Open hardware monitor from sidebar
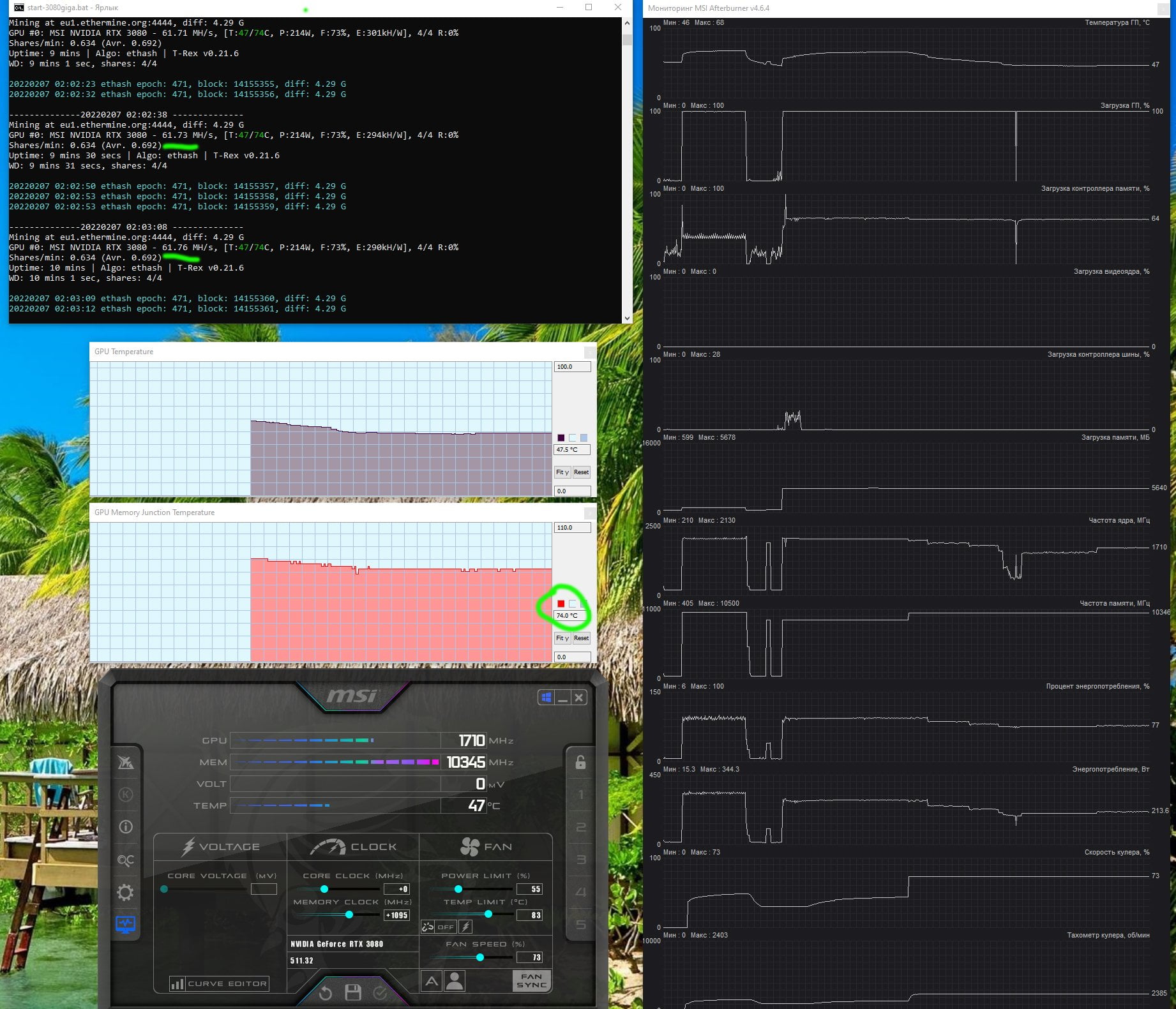1176x1009 pixels. pyautogui.click(x=126, y=924)
